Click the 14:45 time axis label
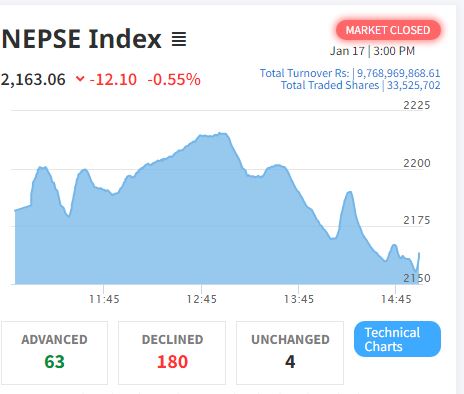The image size is (464, 394). pos(396,299)
